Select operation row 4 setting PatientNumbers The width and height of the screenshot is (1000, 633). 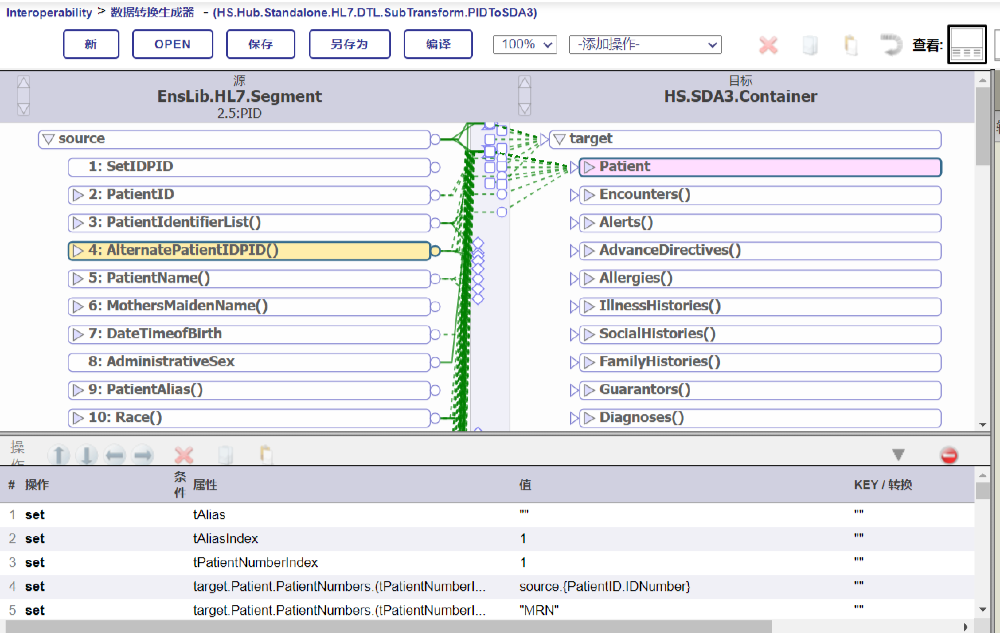[x=340, y=586]
